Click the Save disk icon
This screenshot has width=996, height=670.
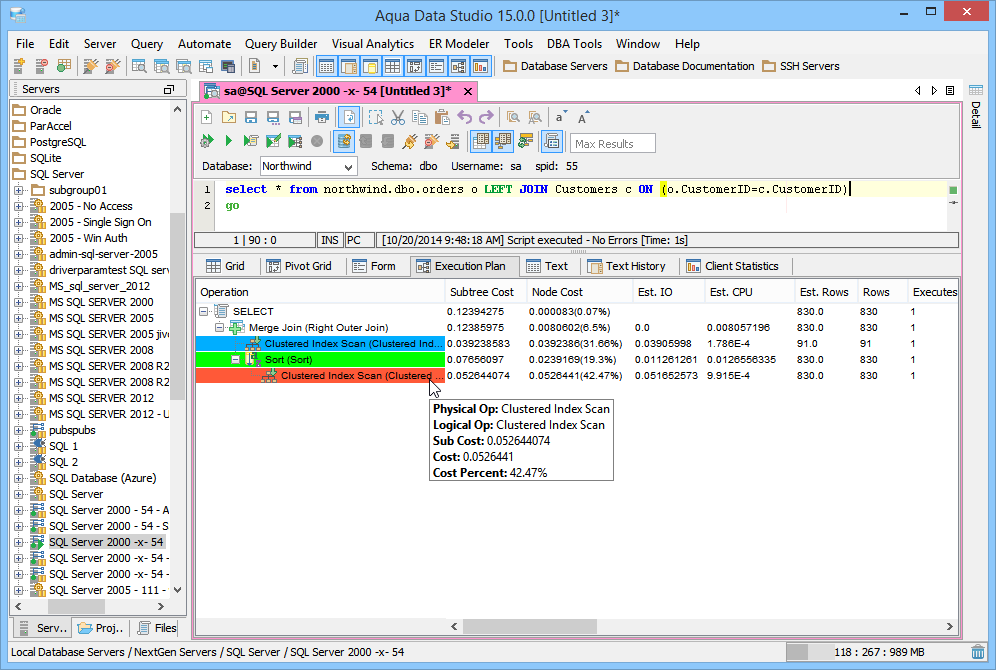(251, 117)
